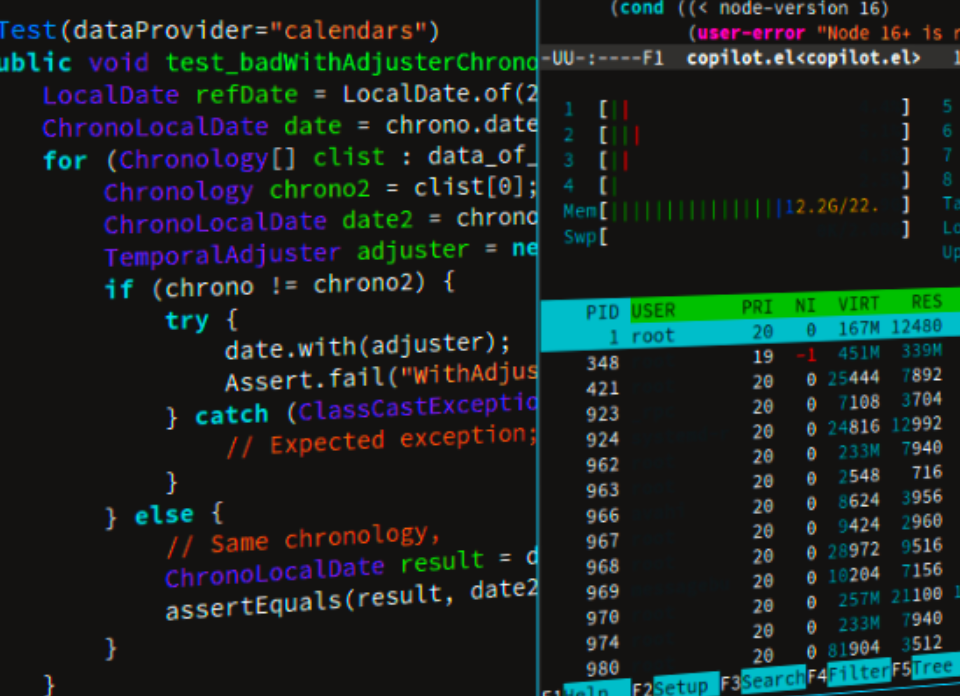Select the process row with PID 924

click(751, 432)
